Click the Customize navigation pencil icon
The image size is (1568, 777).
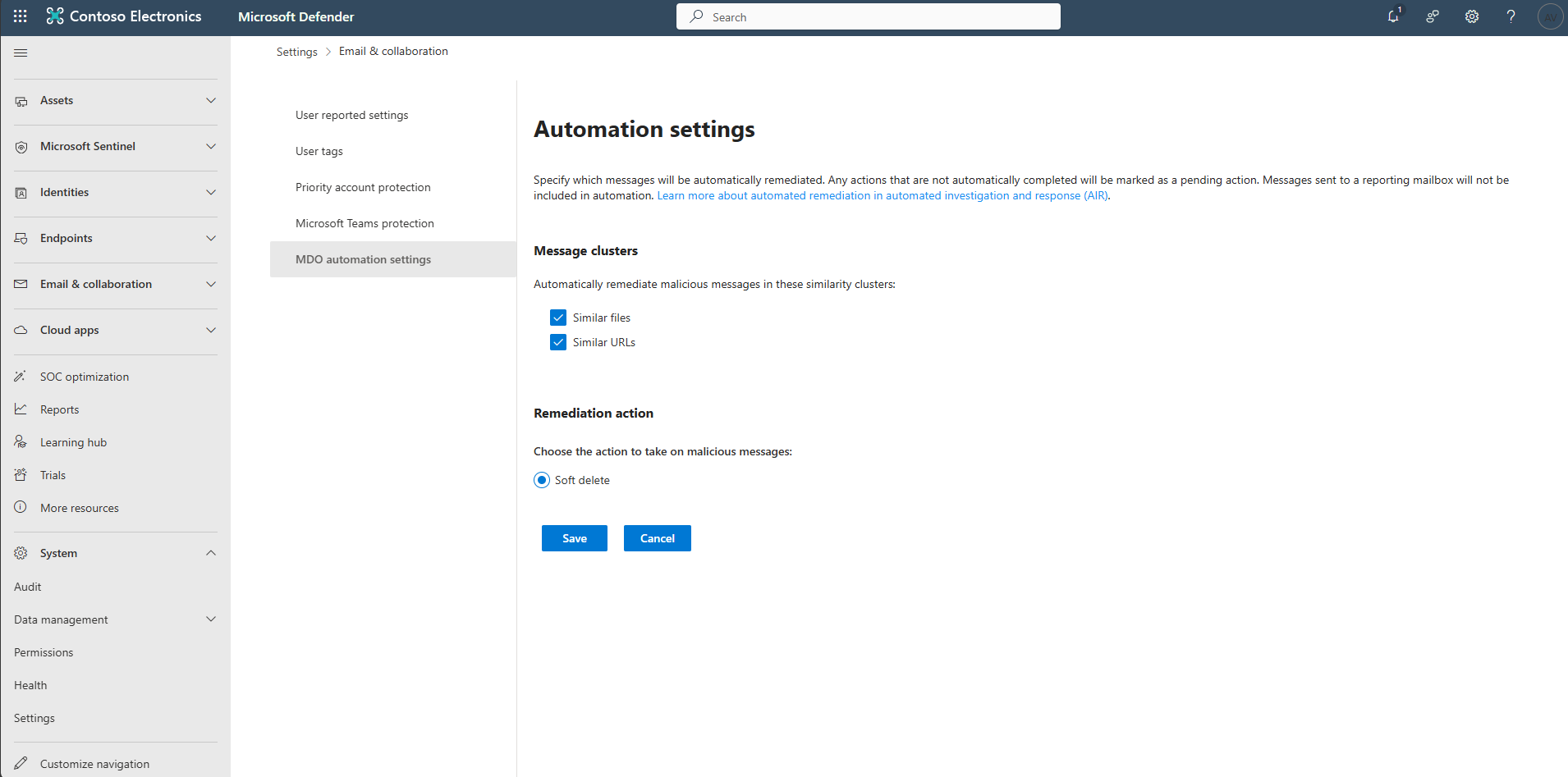pyautogui.click(x=21, y=763)
